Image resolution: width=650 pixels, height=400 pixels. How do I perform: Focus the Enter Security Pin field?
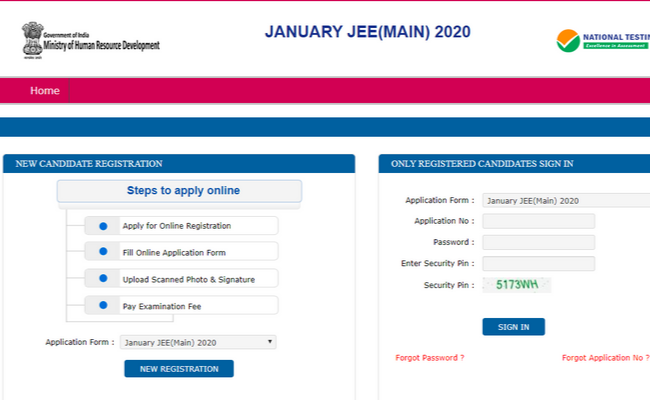(538, 264)
